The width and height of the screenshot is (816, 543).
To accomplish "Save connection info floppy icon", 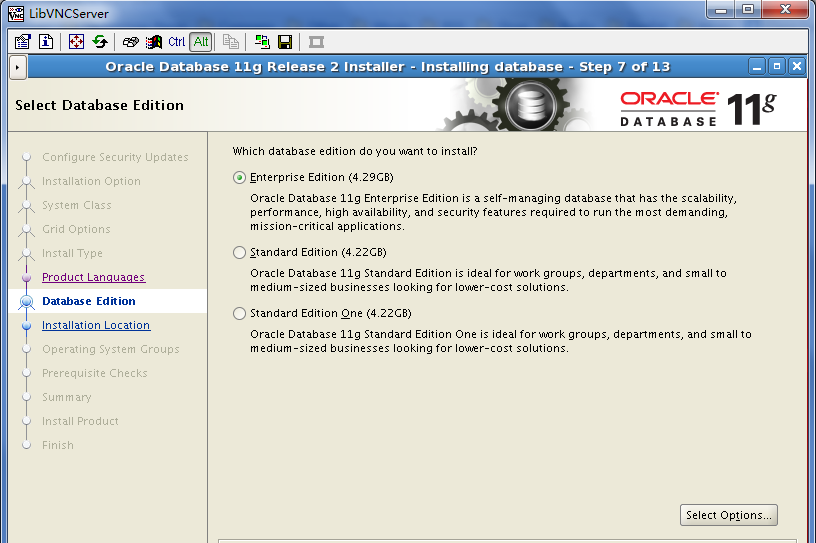I will [x=285, y=42].
